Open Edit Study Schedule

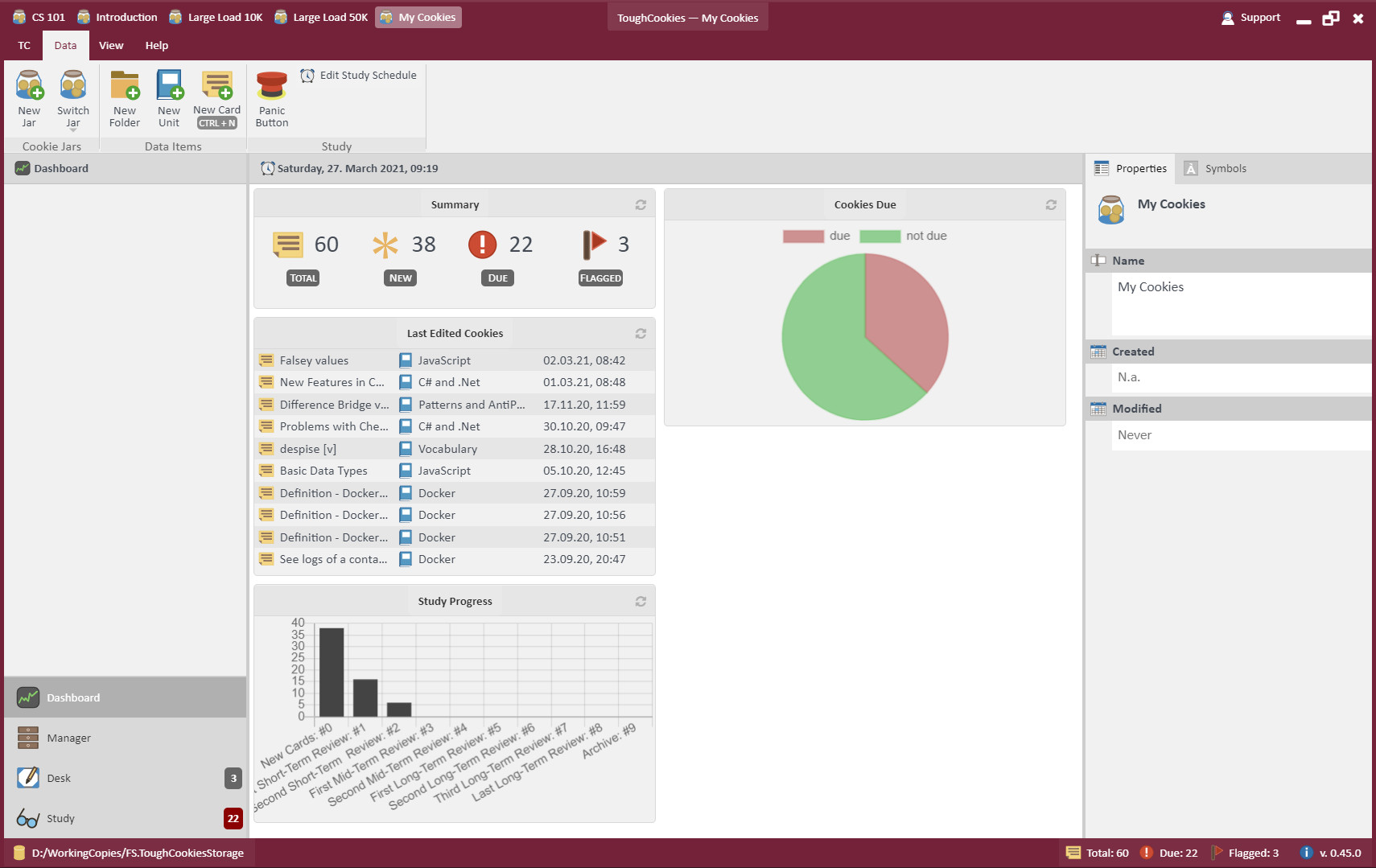point(359,75)
